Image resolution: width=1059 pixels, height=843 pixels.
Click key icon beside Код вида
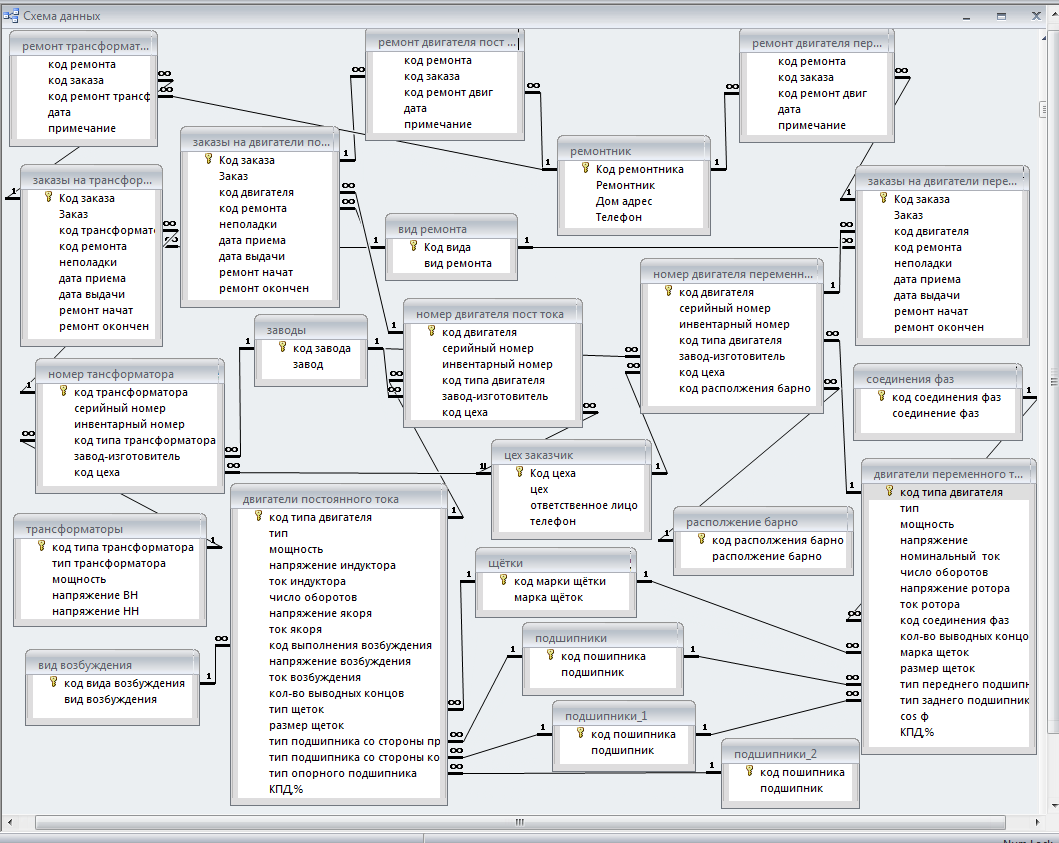click(x=413, y=247)
